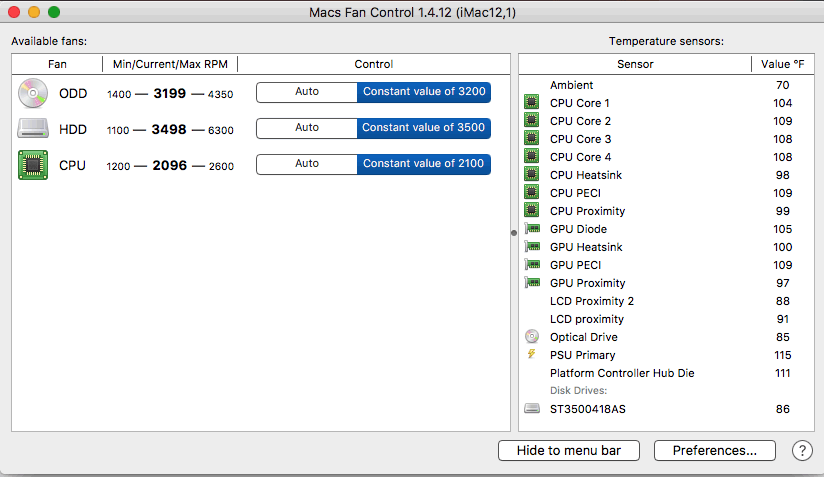Image resolution: width=824 pixels, height=477 pixels.
Task: Click the HDD fan drive icon
Action: (x=33, y=128)
